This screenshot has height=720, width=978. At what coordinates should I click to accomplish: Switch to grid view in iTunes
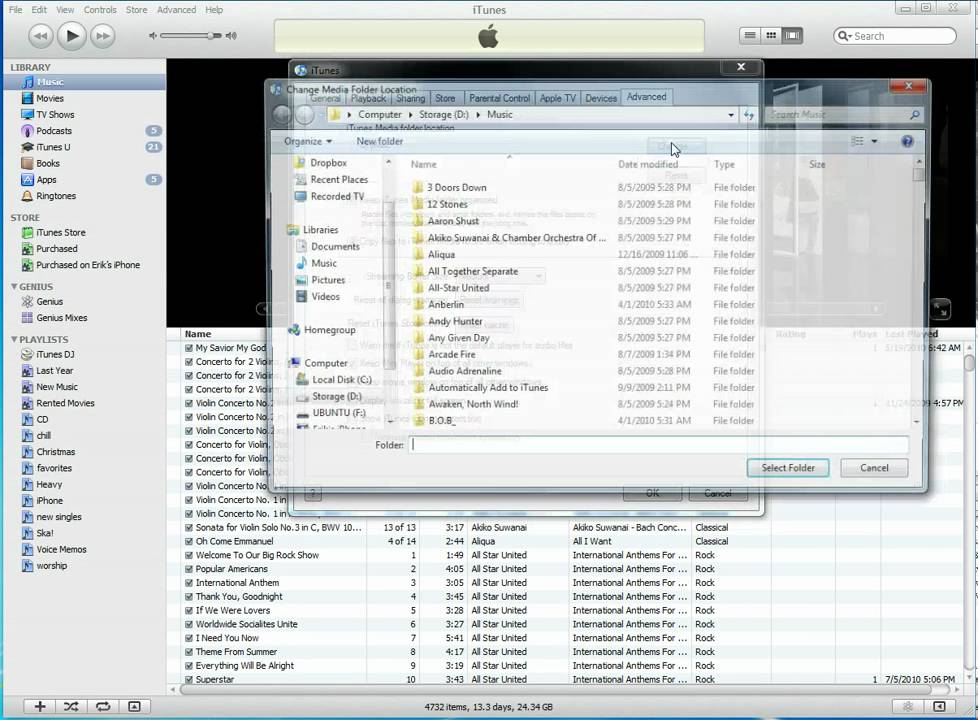pyautogui.click(x=772, y=36)
